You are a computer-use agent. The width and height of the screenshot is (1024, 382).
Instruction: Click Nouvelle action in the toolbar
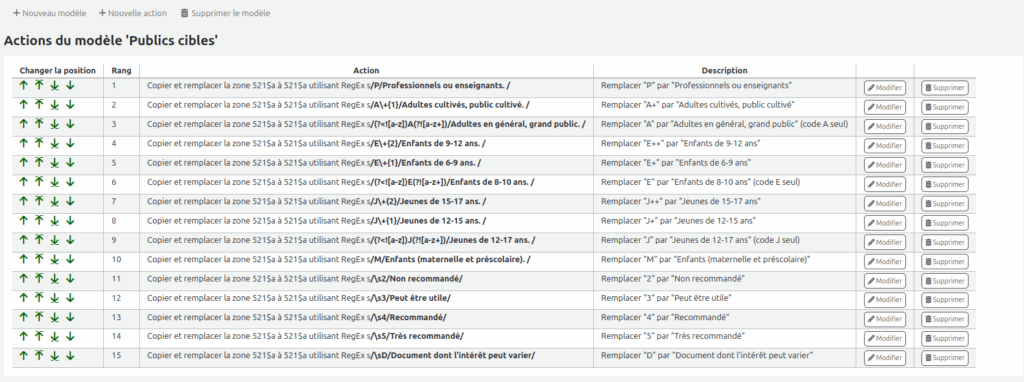133,13
